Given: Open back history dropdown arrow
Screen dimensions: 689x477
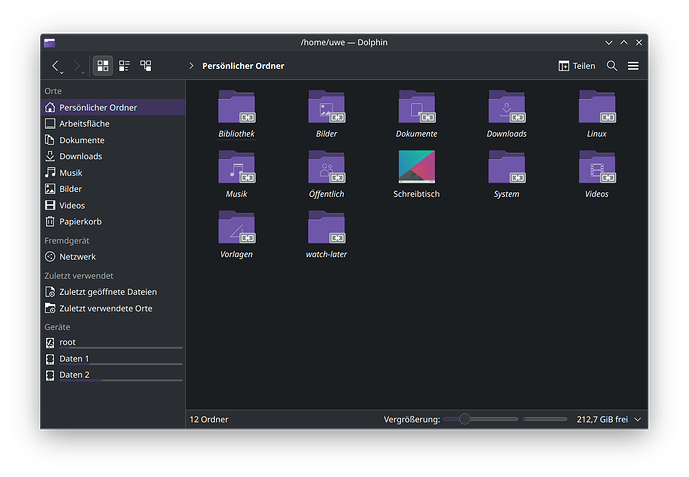Looking at the screenshot, I should [62, 72].
